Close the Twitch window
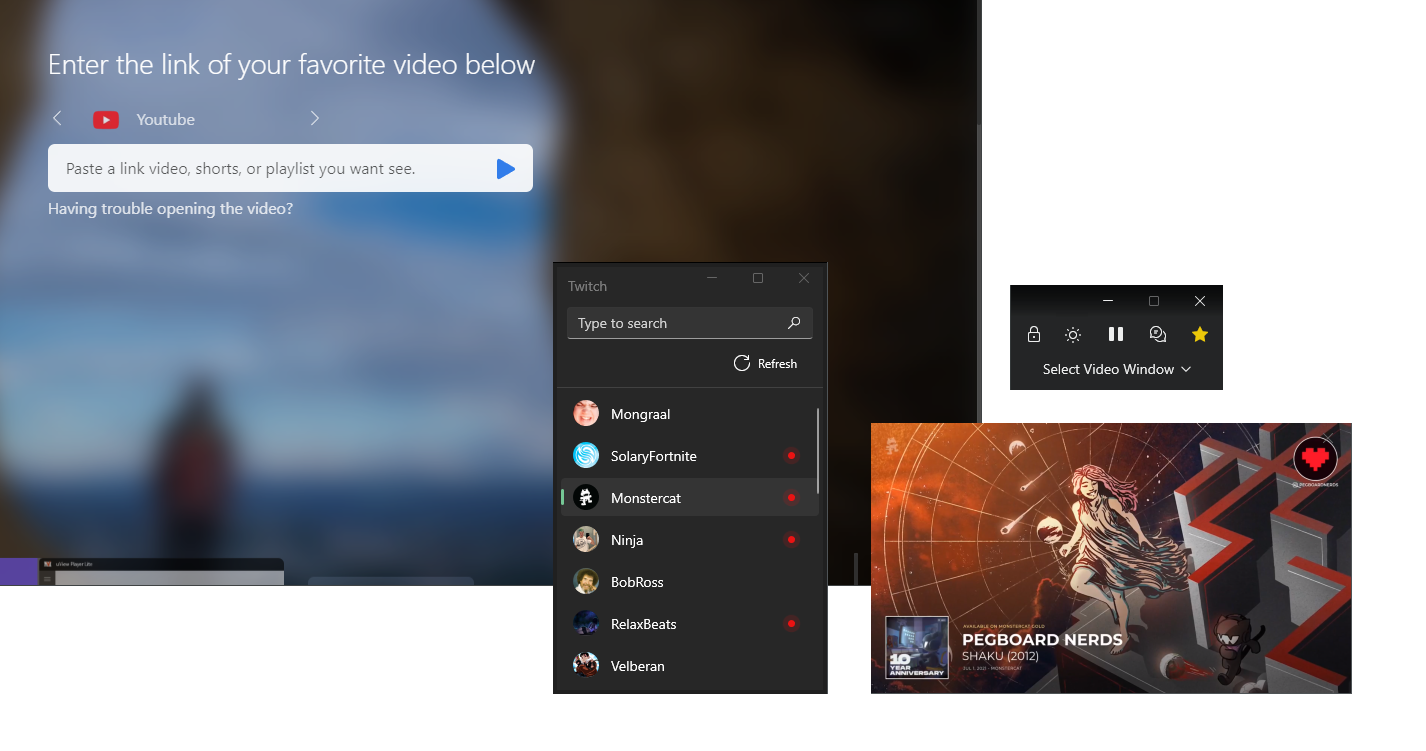 (804, 278)
